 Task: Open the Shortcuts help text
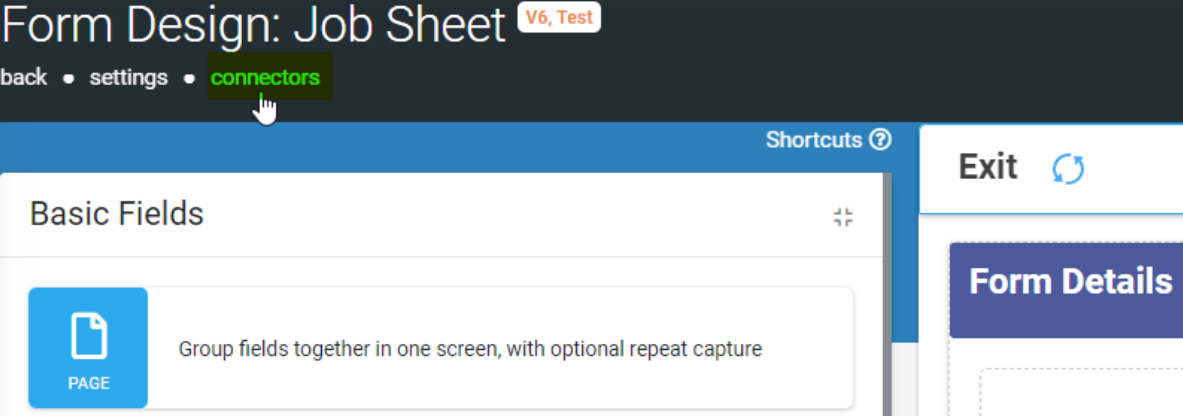(813, 140)
